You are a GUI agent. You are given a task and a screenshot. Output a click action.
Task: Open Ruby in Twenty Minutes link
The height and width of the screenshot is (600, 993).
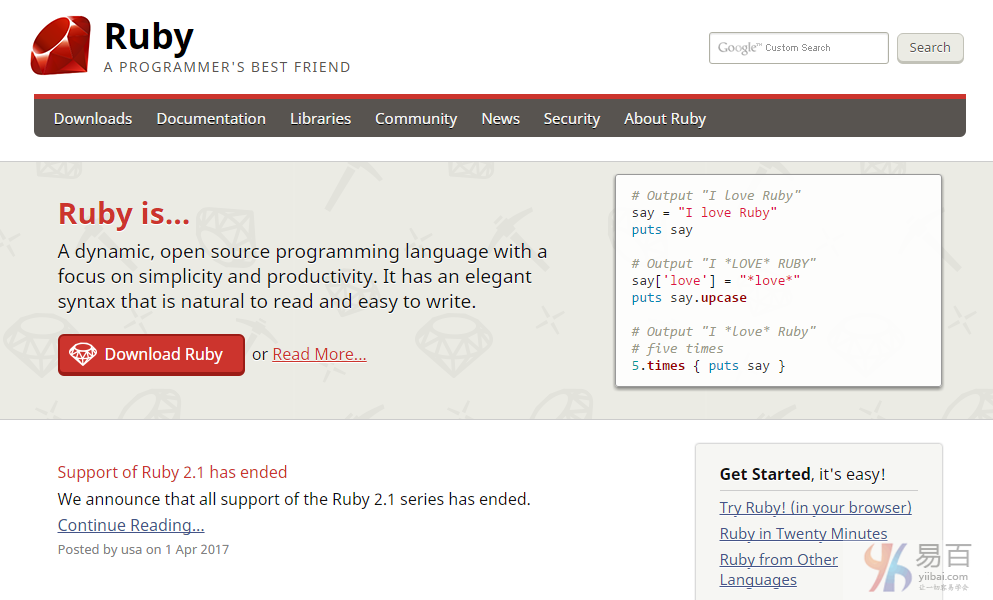click(803, 533)
